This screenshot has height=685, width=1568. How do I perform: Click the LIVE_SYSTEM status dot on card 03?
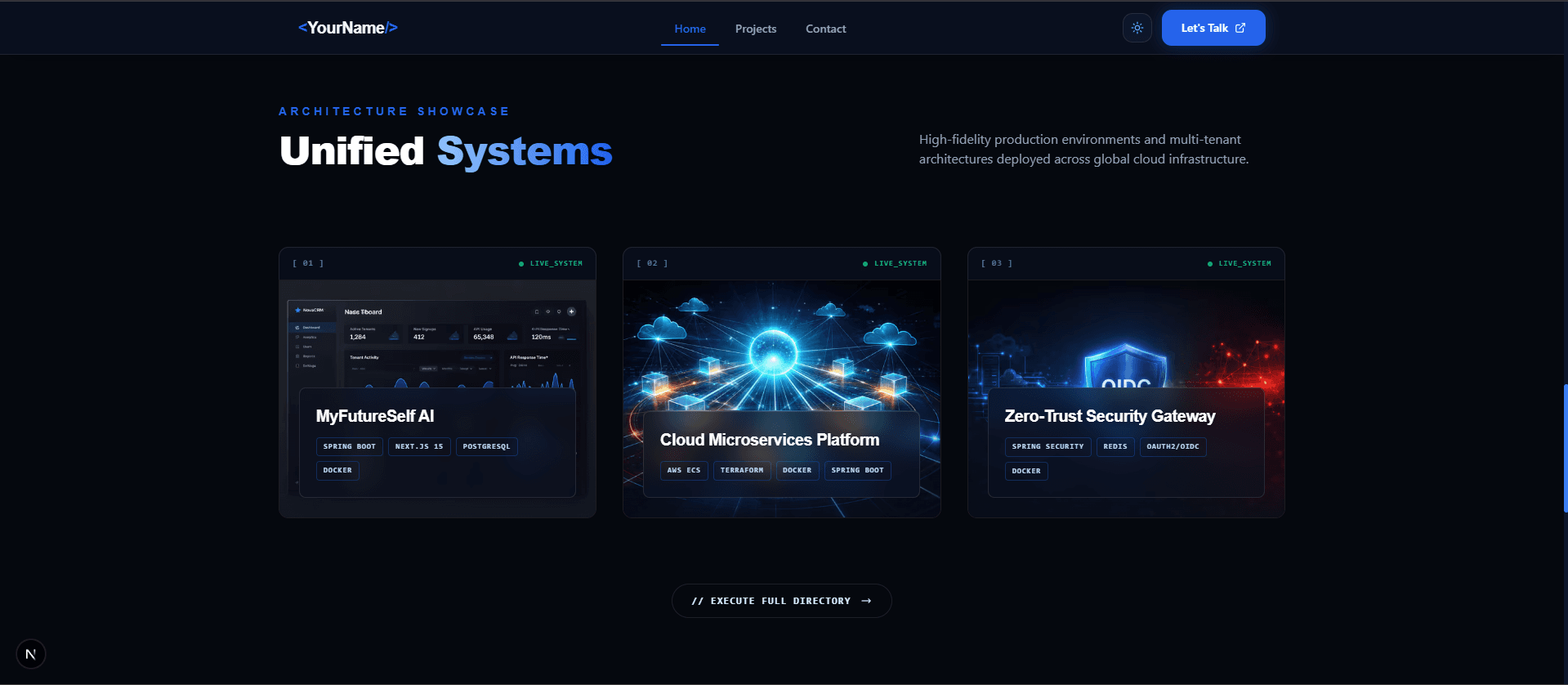[x=1210, y=264]
